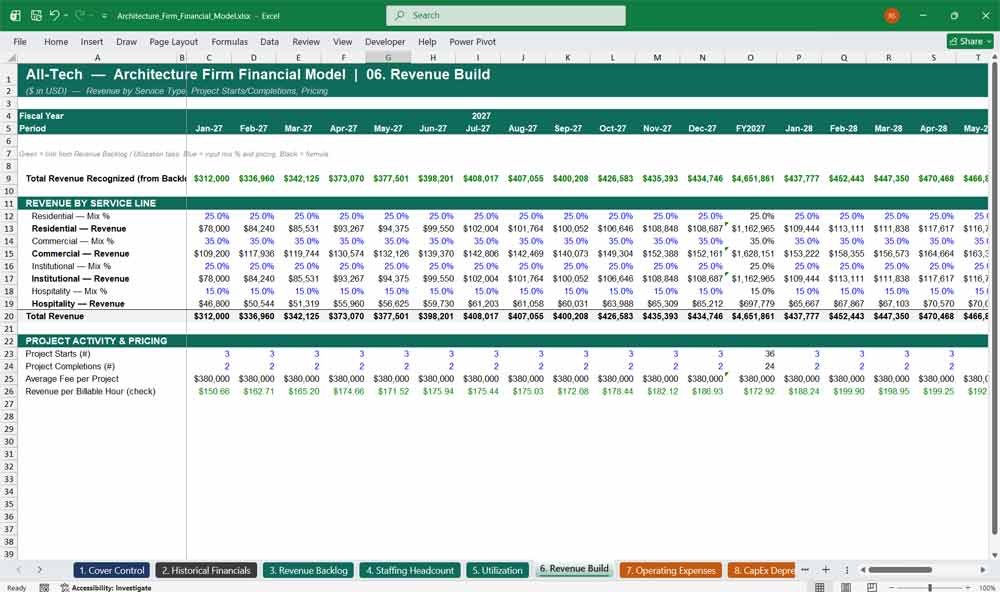Switch to Page Layout view icon
Image resolution: width=1000 pixels, height=592 pixels.
coord(846,587)
